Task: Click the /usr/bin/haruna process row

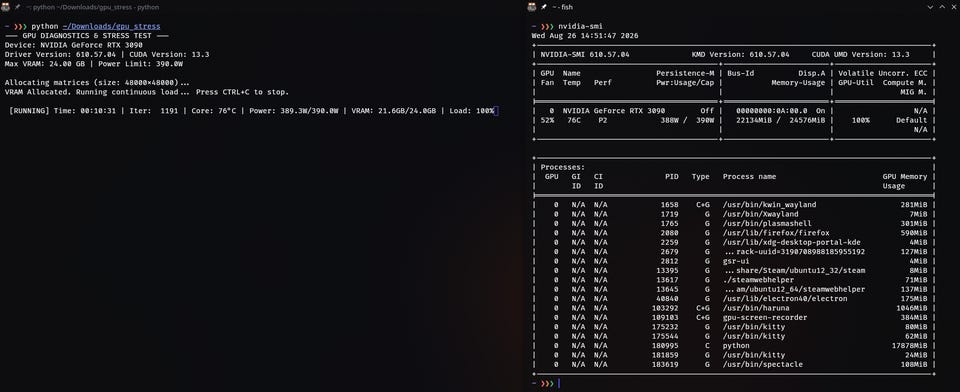Action: (x=733, y=308)
